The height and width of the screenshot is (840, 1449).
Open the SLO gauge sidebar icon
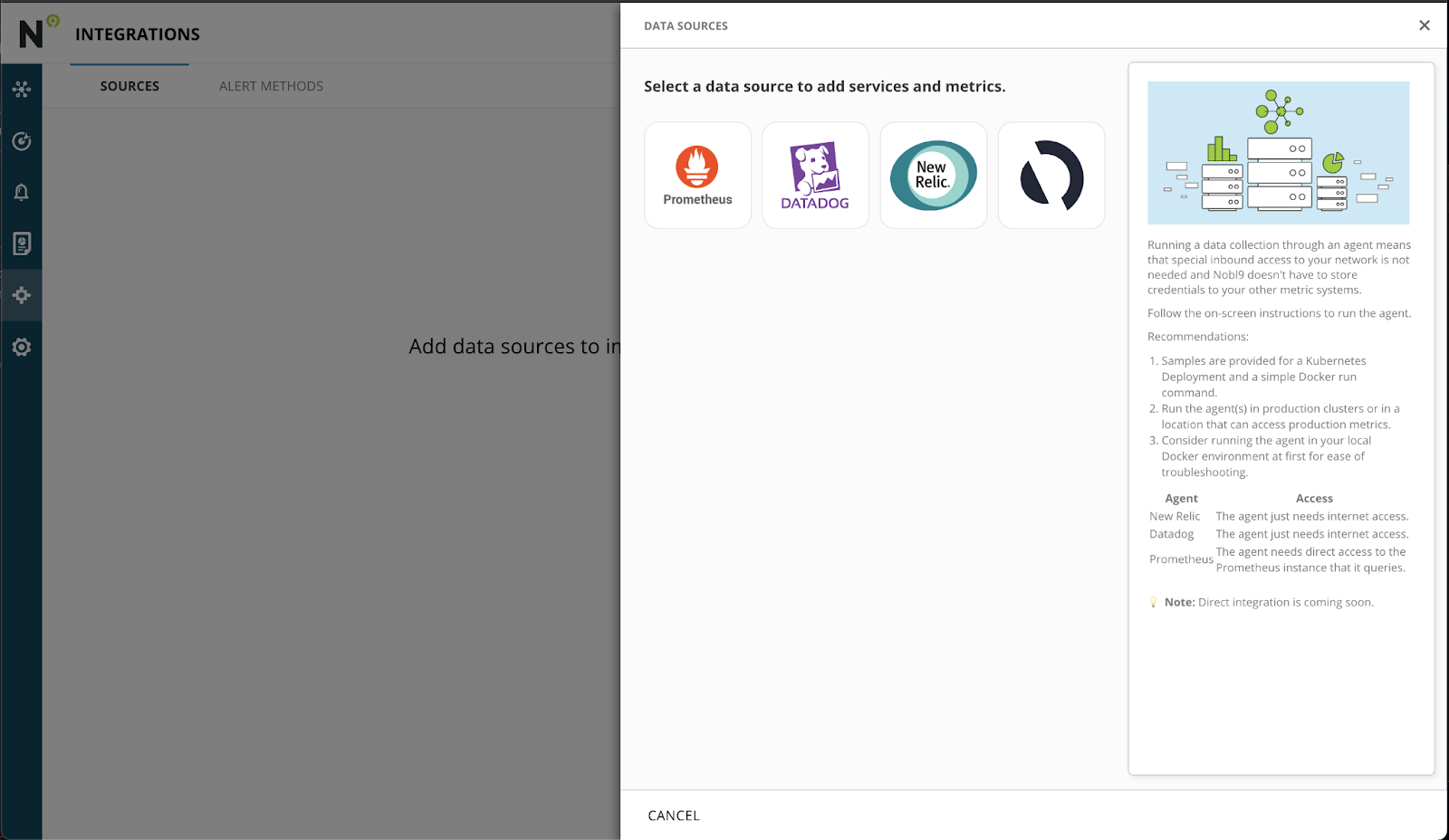22,141
